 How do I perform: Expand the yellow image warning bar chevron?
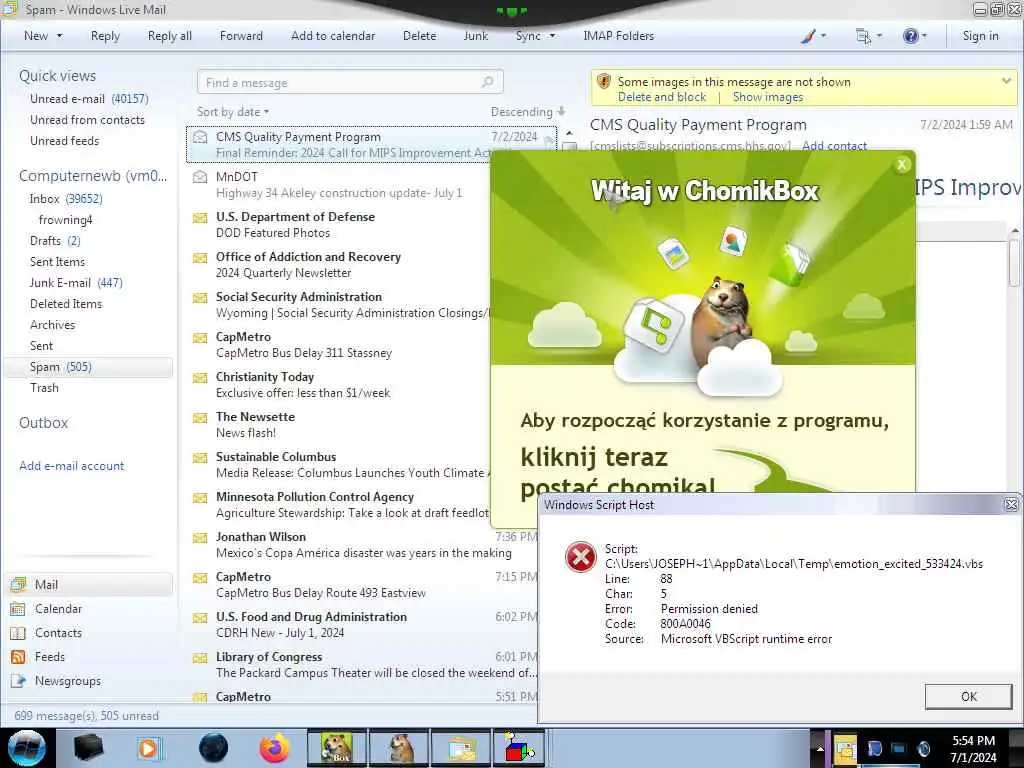1006,81
